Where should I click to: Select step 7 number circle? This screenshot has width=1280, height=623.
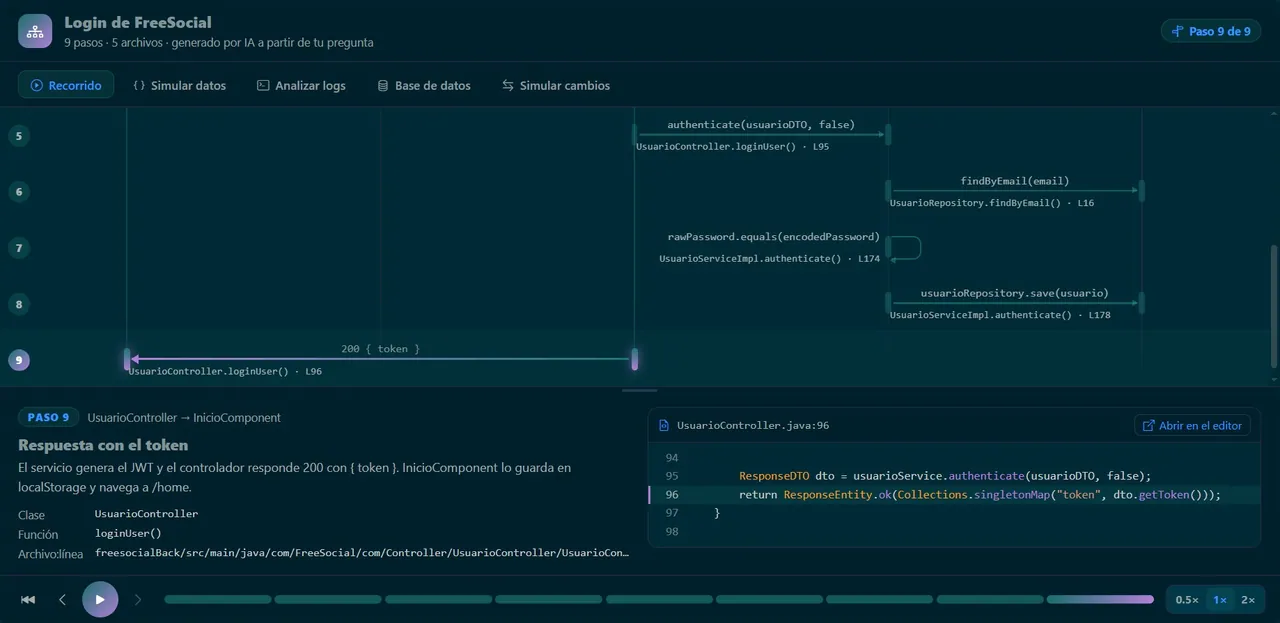click(x=18, y=247)
